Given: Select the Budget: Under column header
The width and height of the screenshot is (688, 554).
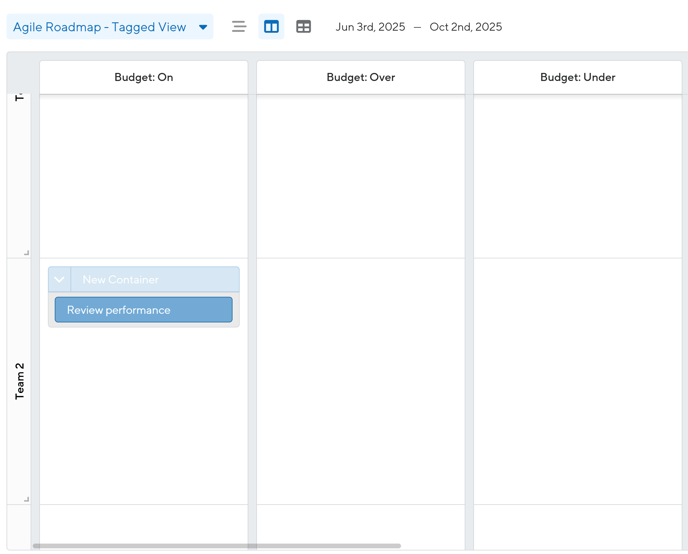Looking at the screenshot, I should (577, 77).
